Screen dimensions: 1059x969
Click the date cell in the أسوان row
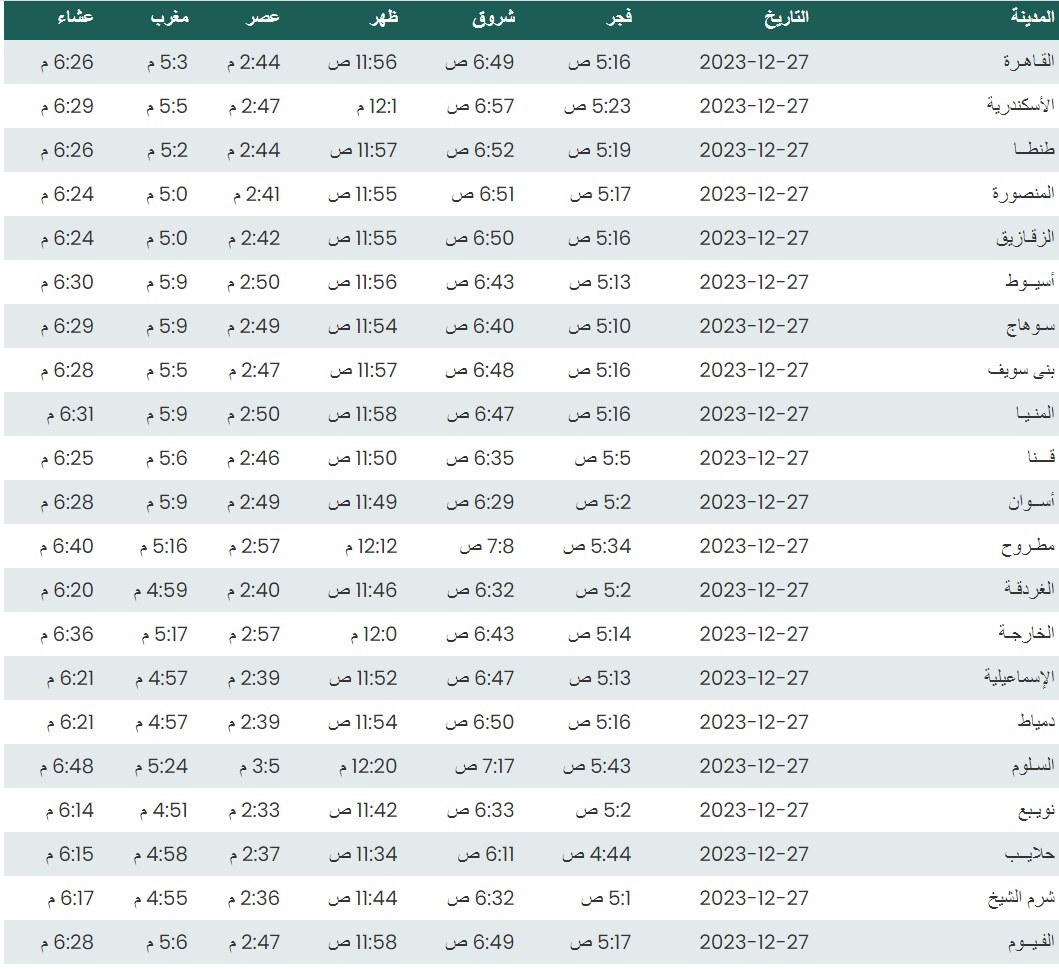(x=753, y=502)
